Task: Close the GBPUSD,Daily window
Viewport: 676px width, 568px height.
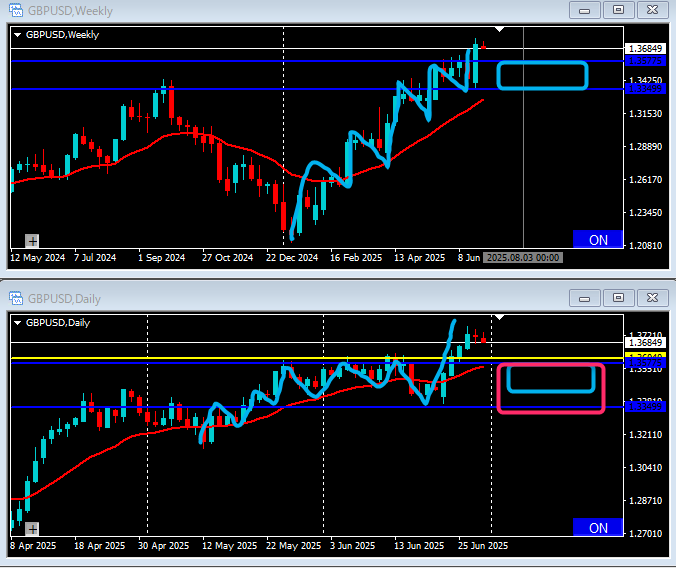Action: [x=652, y=298]
